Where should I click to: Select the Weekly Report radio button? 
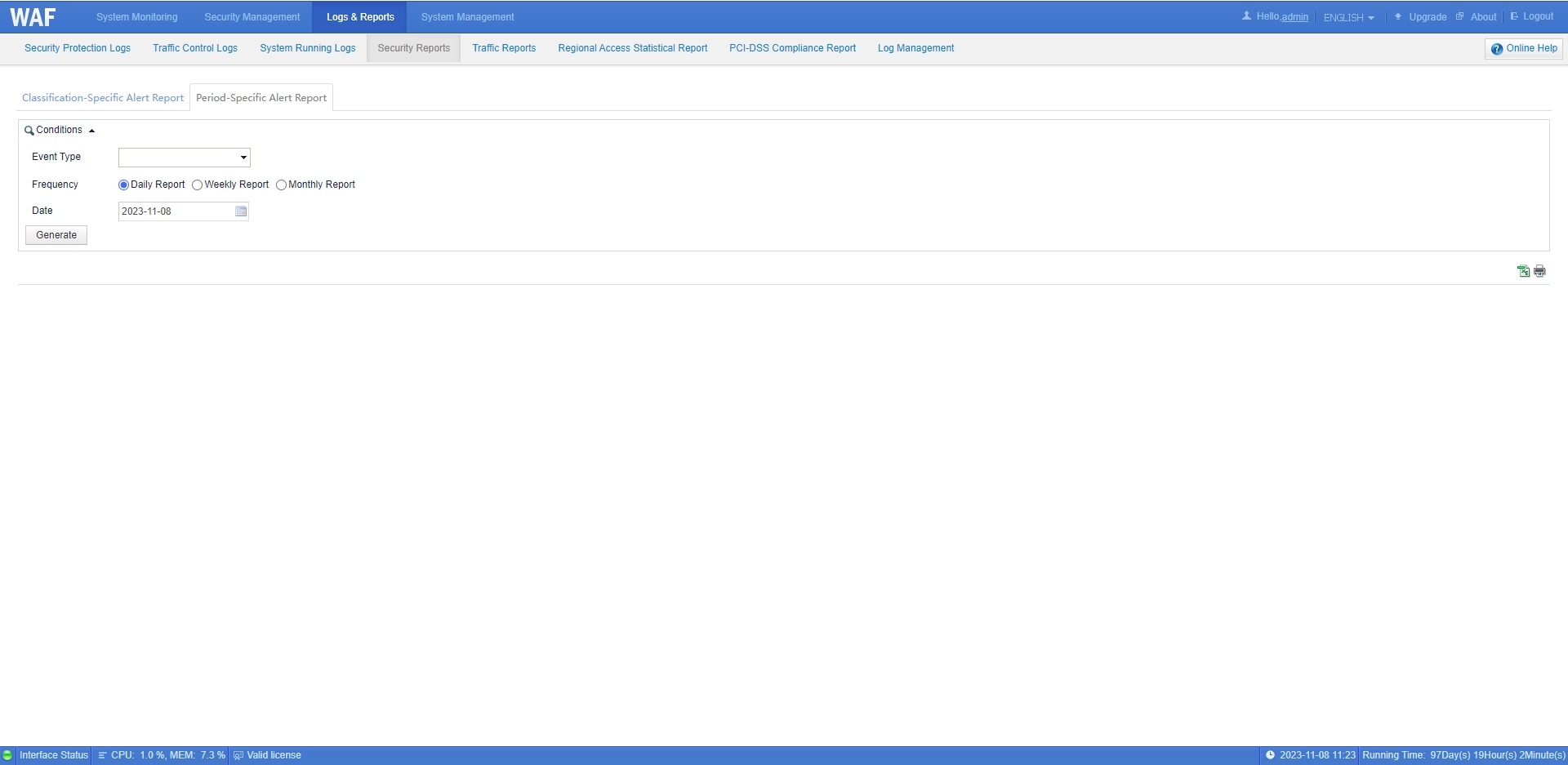tap(198, 185)
